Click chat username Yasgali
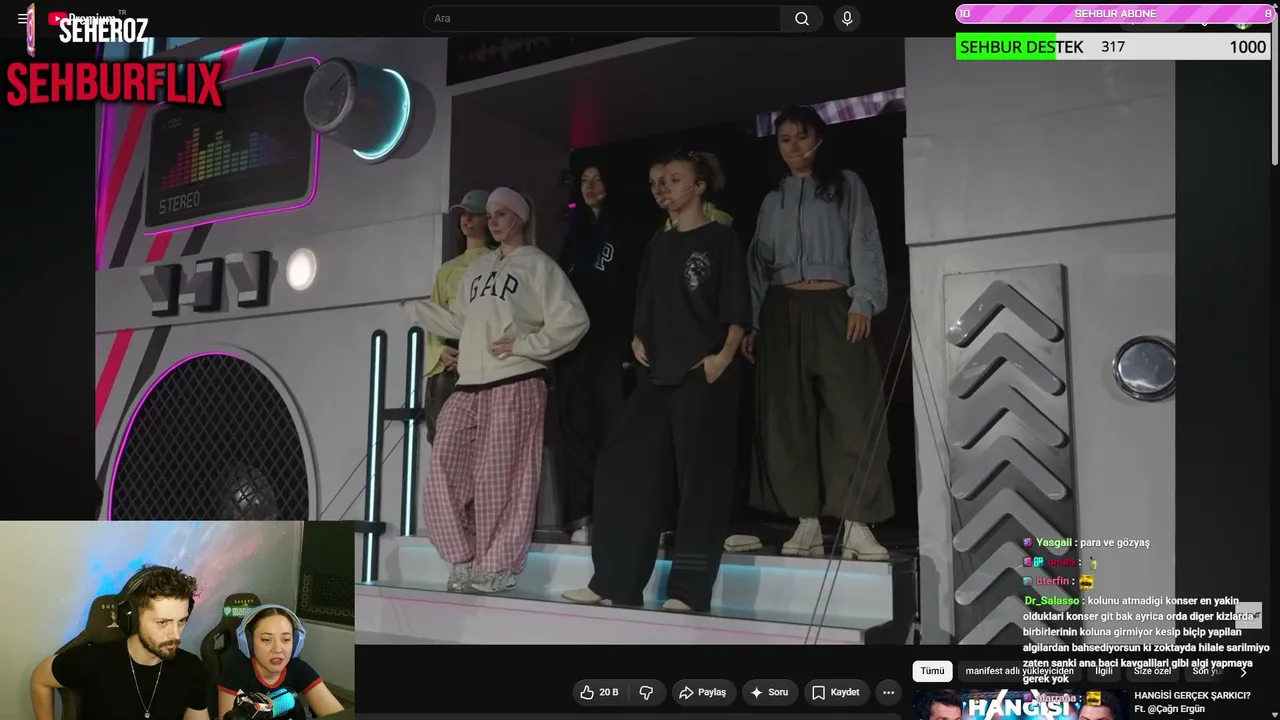Screen dimensions: 1280x720 point(1054,543)
